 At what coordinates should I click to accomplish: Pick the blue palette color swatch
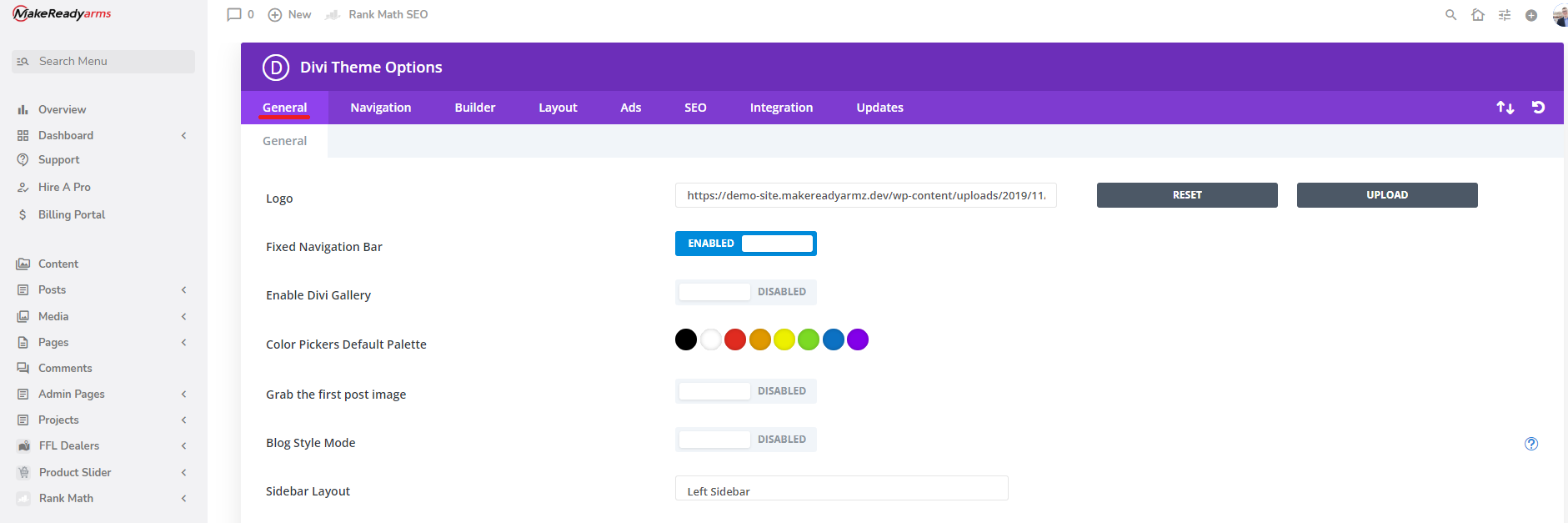pos(834,339)
